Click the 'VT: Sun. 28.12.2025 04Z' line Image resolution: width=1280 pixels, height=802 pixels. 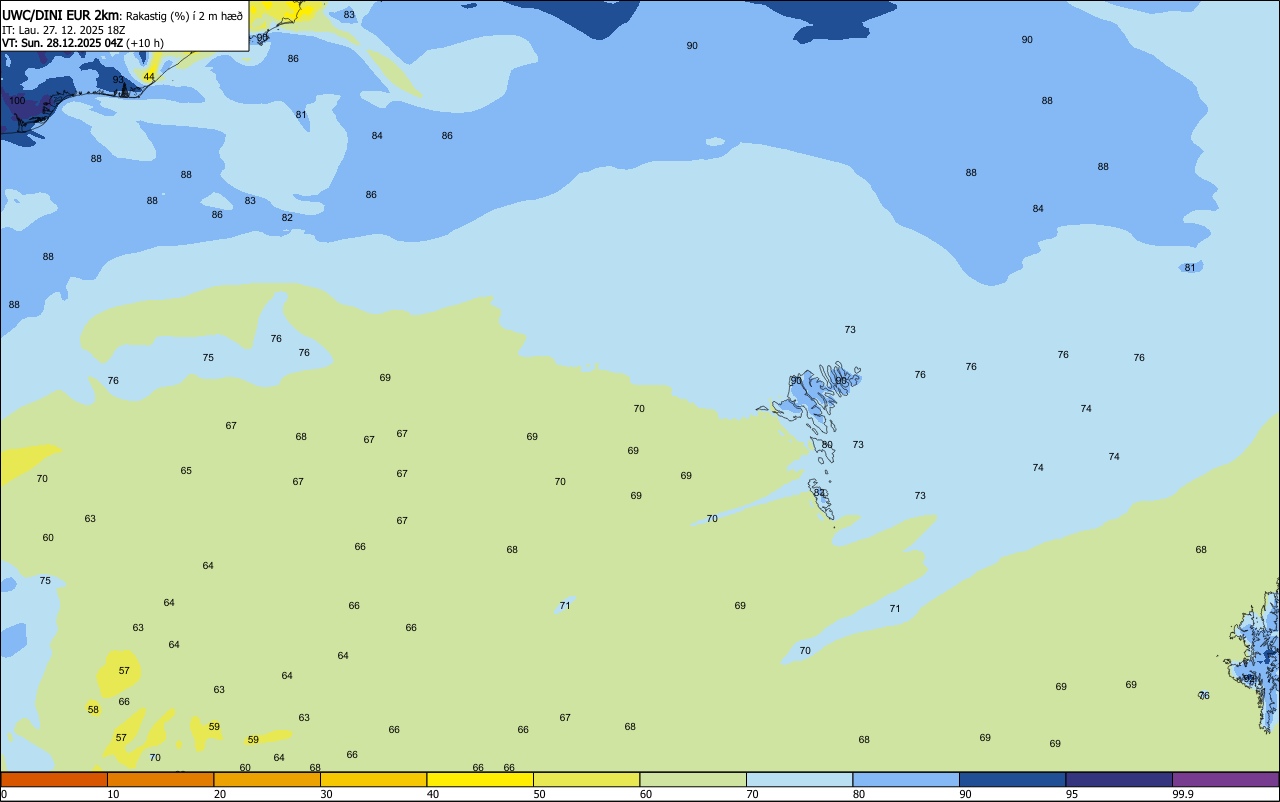click(62, 43)
